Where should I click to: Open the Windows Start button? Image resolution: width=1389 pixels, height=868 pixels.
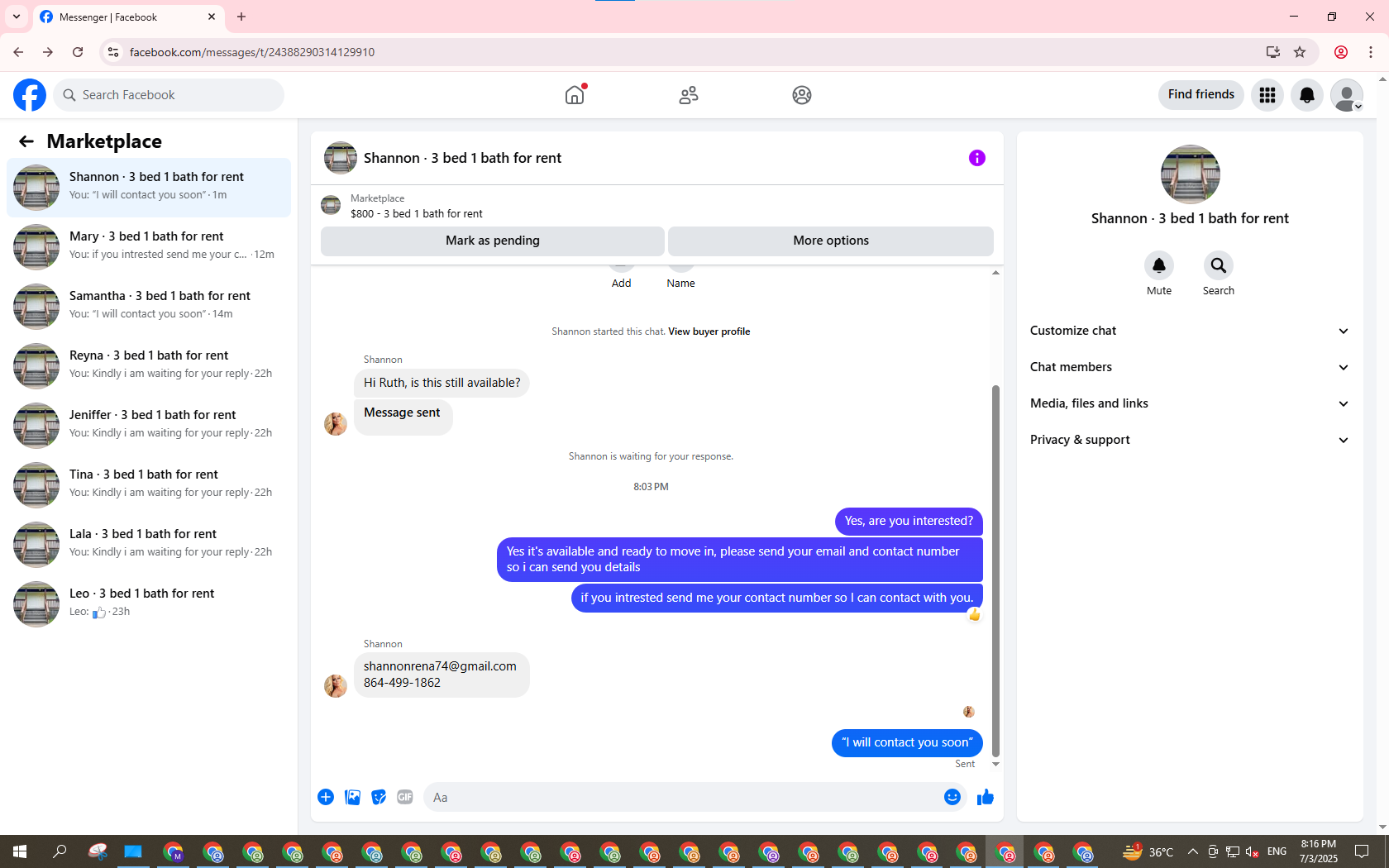point(20,851)
